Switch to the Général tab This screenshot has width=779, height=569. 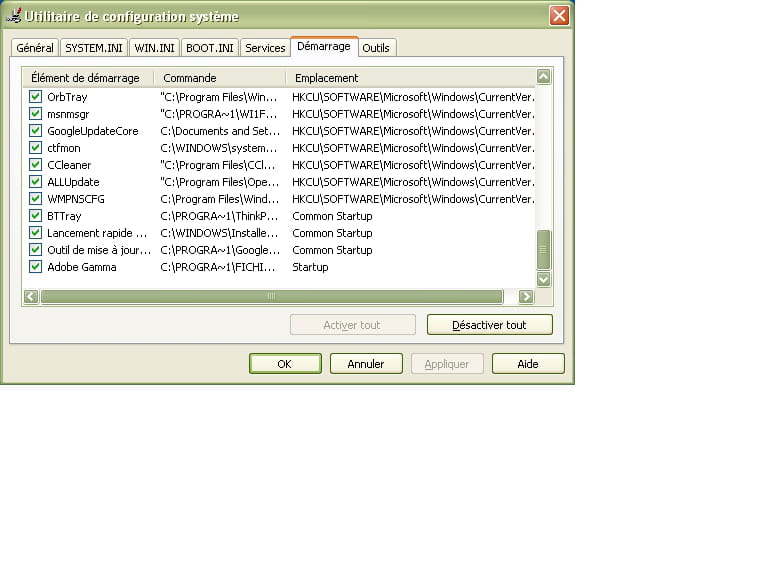[35, 48]
